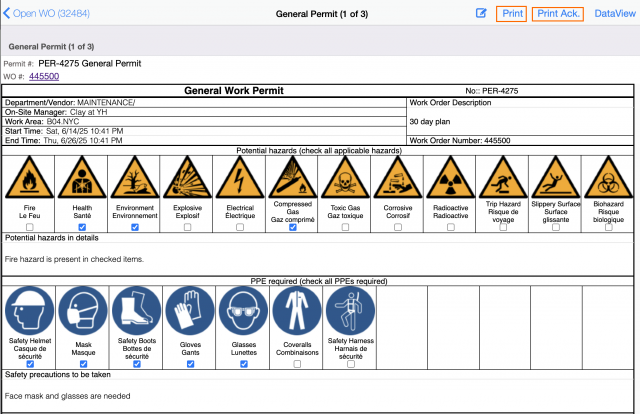The height and width of the screenshot is (414, 640).
Task: Click the Coveralls PPE icon
Action: click(x=297, y=311)
